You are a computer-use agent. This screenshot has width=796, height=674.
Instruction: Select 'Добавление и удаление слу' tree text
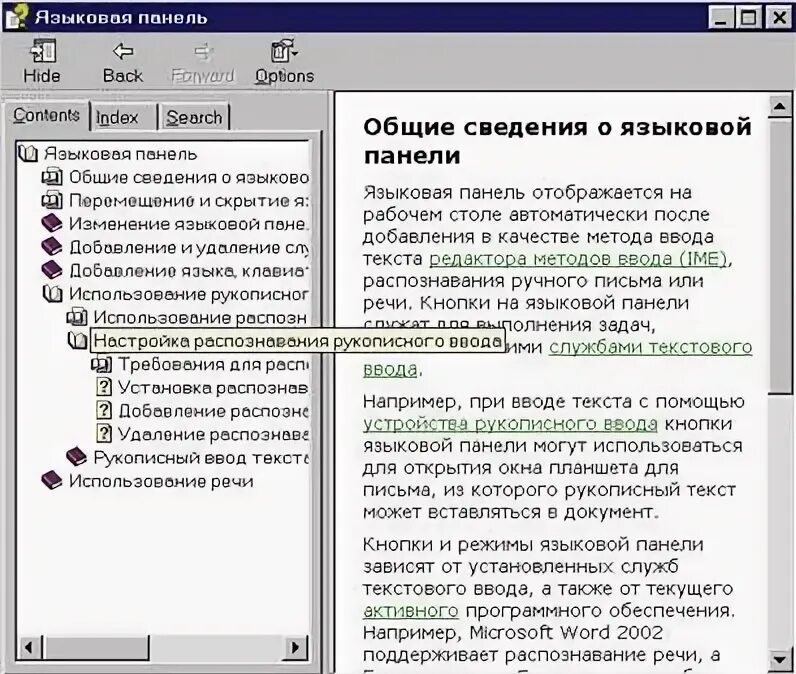[x=189, y=247]
